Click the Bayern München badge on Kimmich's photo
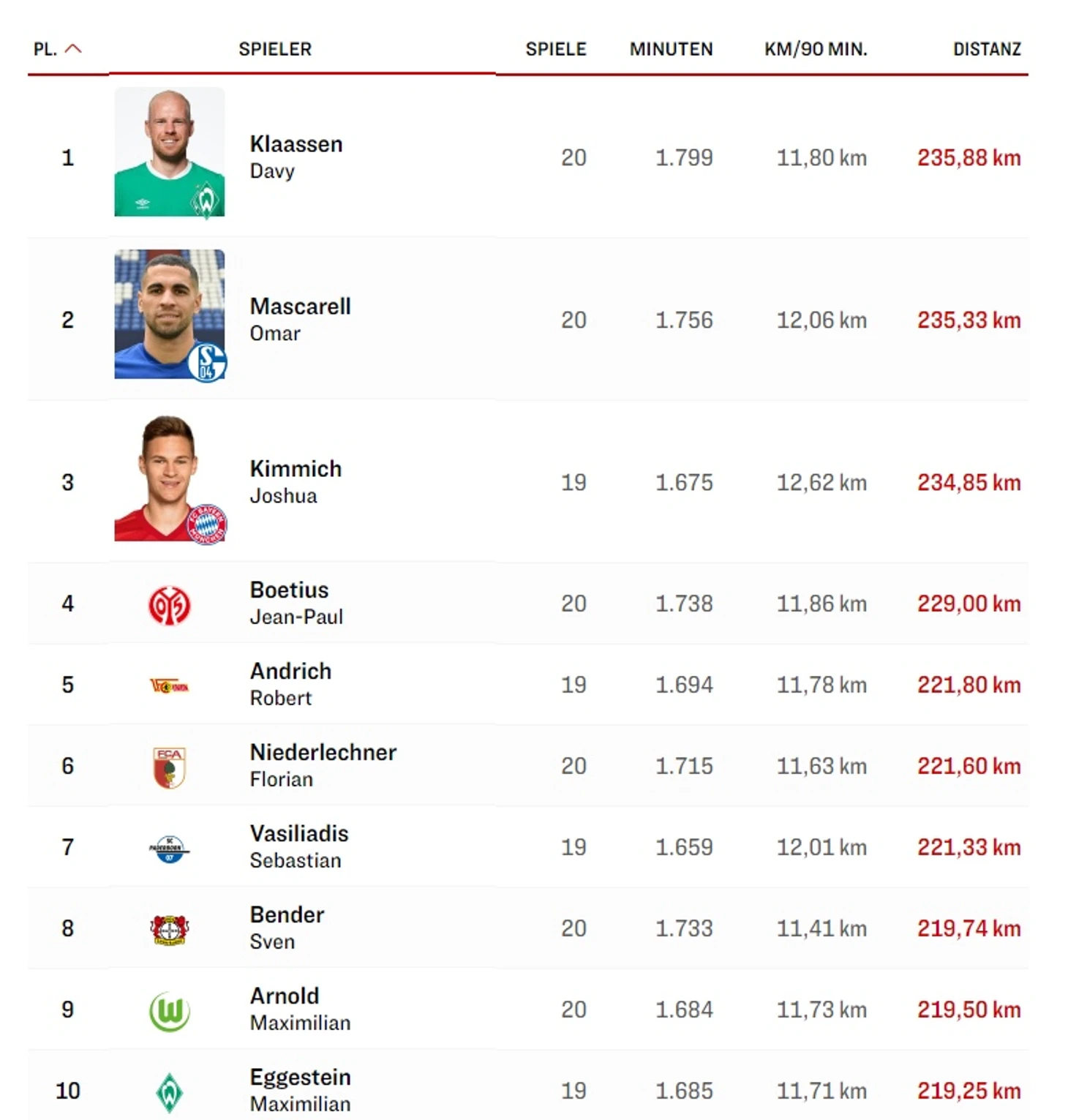1068x1120 pixels. coord(207,524)
